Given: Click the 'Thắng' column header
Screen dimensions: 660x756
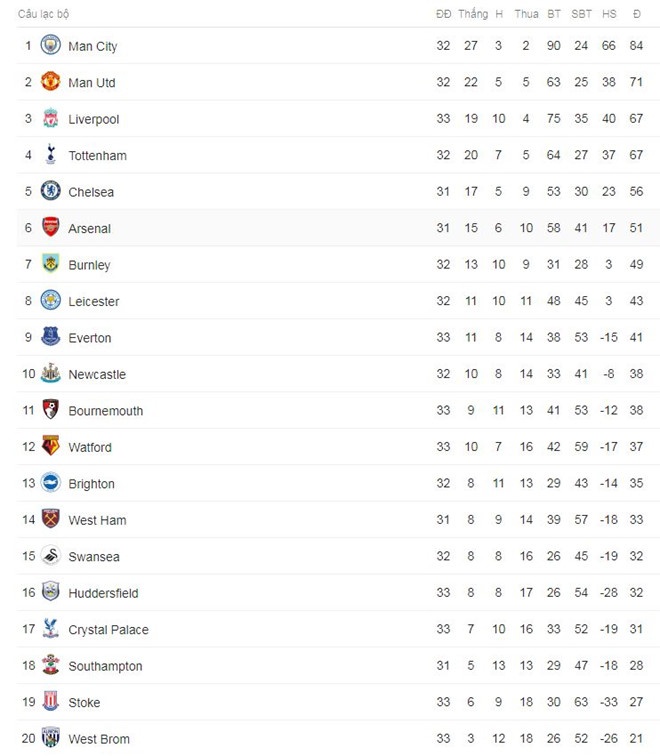Looking at the screenshot, I should point(473,14).
